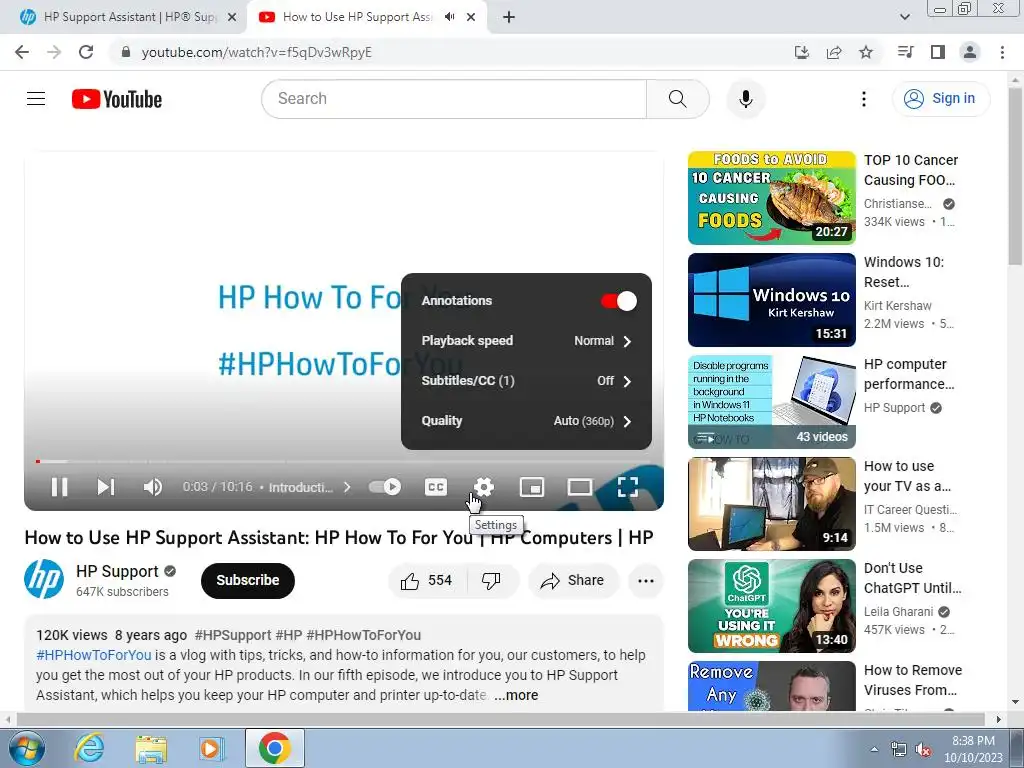Bookmark this page with the star
This screenshot has width=1024, height=768.
click(866, 52)
